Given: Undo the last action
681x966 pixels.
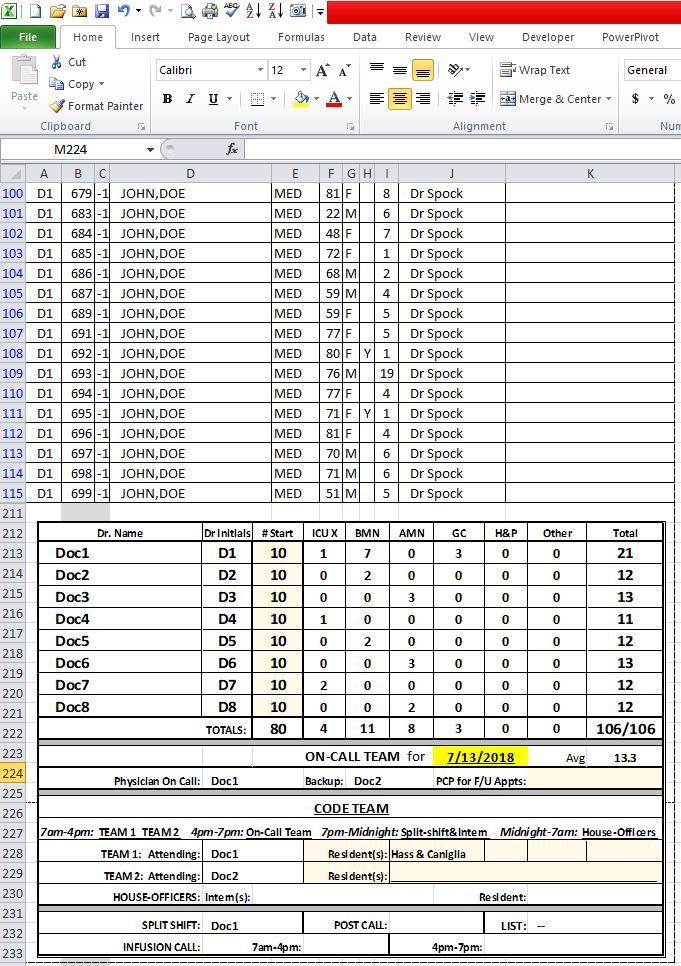Looking at the screenshot, I should (124, 10).
